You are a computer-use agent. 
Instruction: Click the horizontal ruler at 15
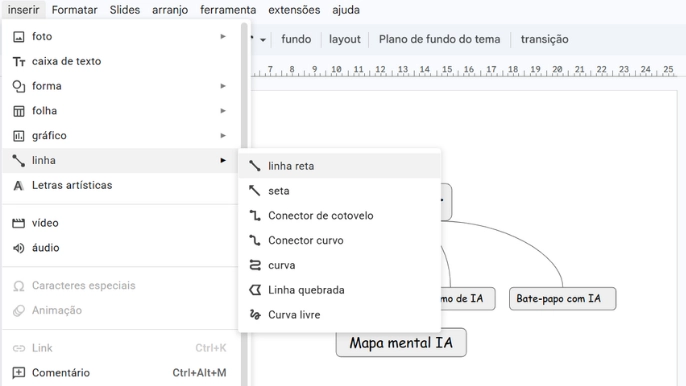tap(447, 70)
